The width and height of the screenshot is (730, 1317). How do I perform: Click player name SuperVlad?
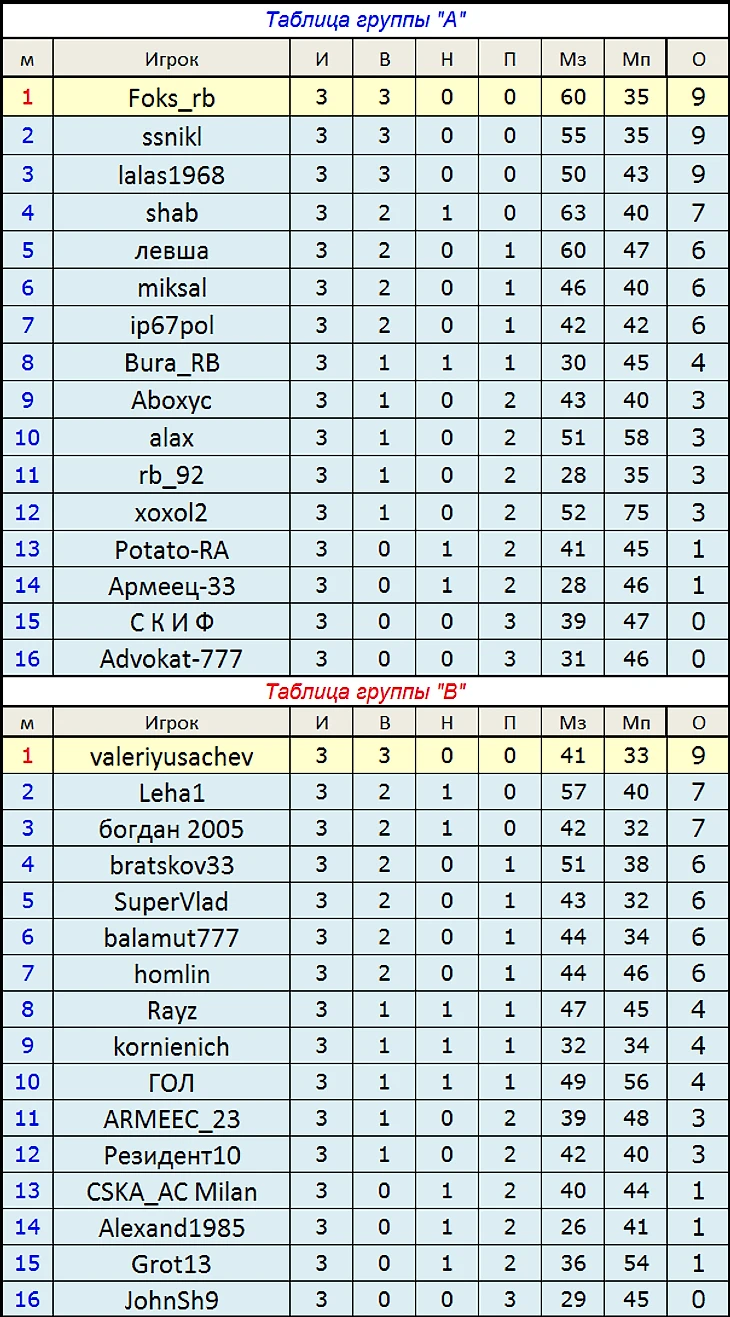[171, 902]
